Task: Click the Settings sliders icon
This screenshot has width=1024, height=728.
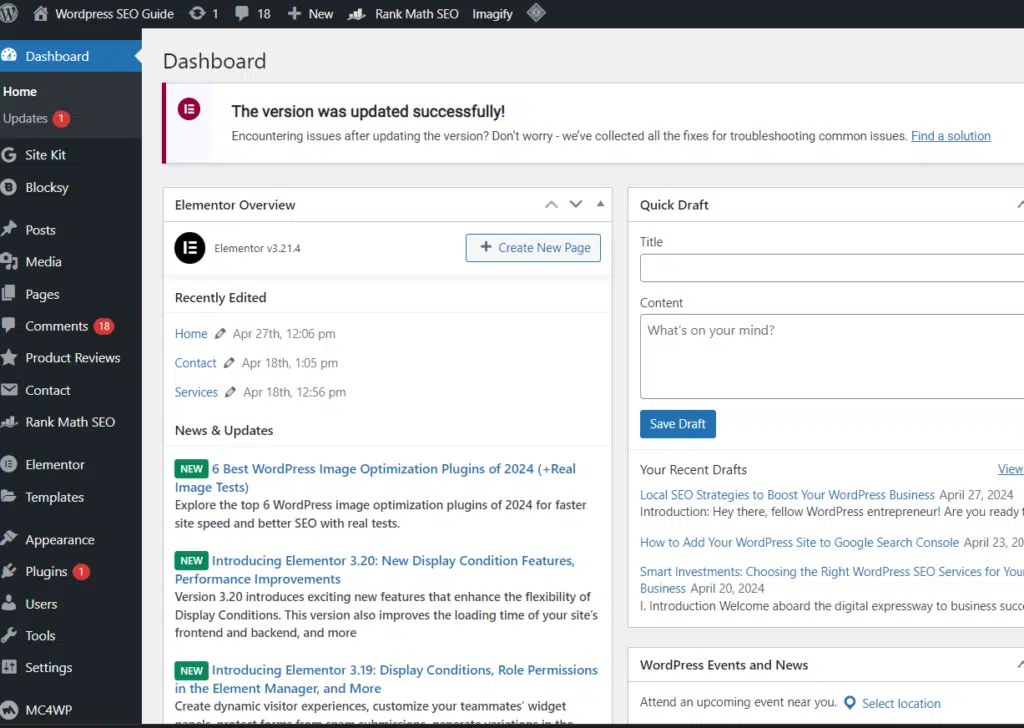Action: (9, 667)
